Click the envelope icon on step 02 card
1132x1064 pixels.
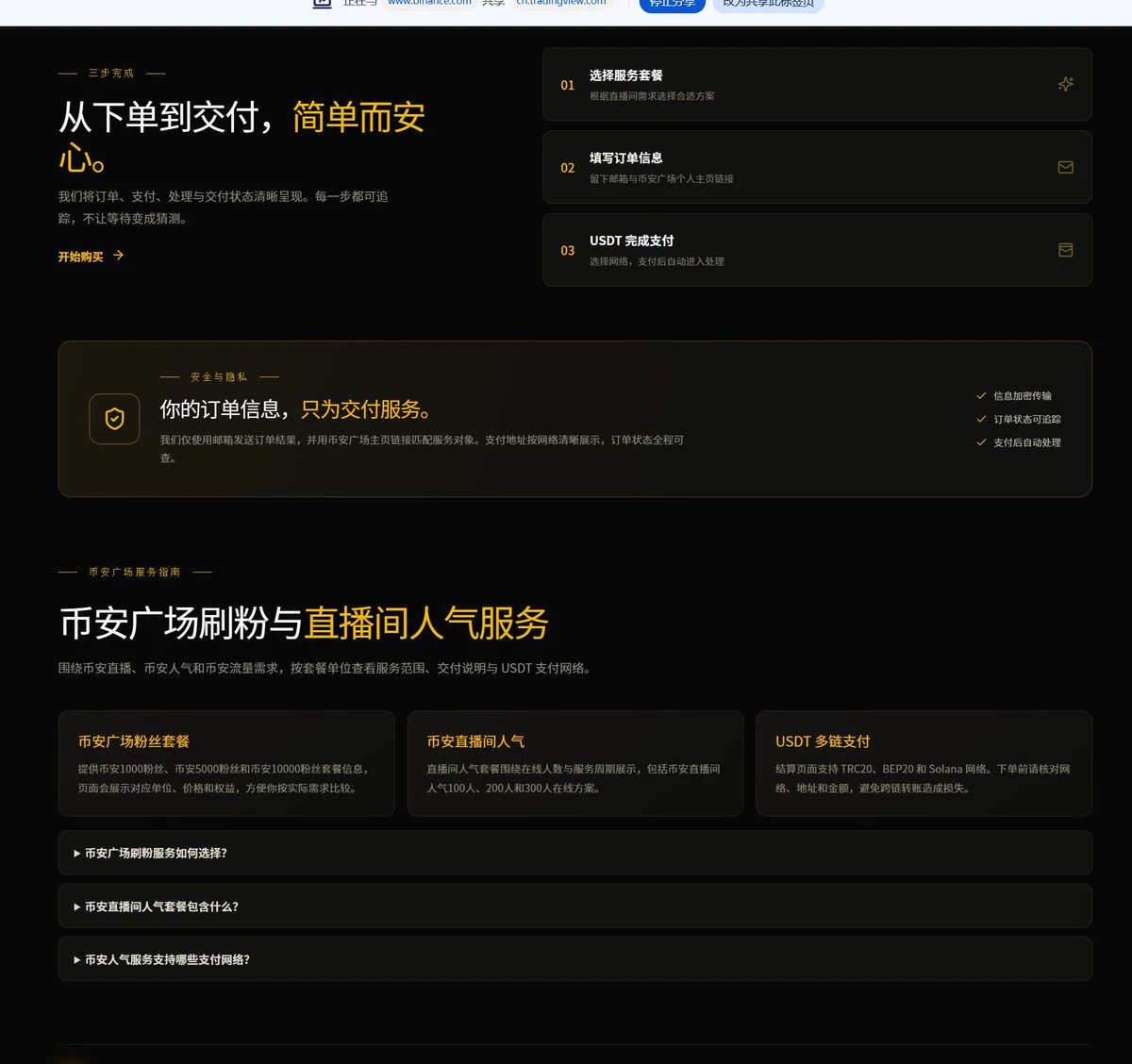(1065, 167)
